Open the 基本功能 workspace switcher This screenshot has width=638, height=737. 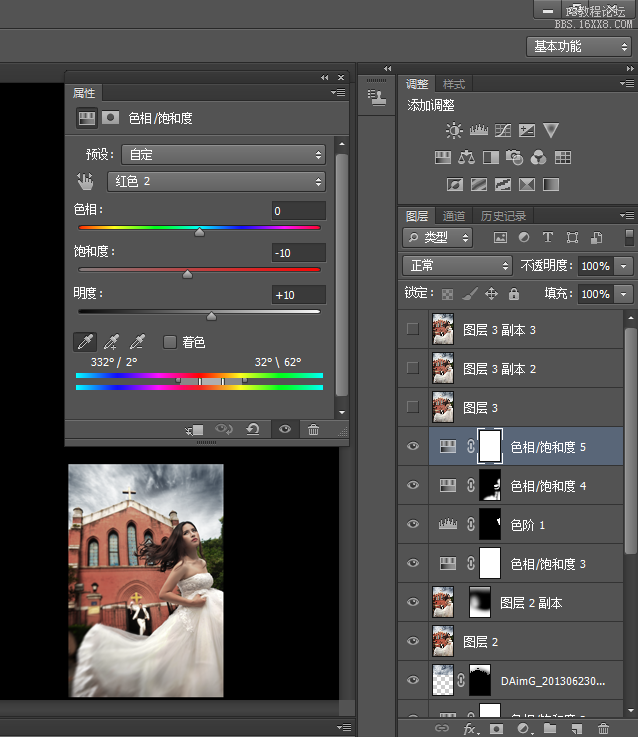[x=579, y=46]
